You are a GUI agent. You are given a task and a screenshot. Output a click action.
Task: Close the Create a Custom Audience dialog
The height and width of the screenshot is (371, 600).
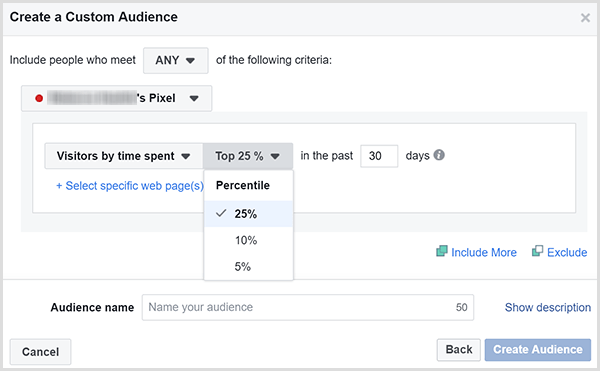point(585,18)
